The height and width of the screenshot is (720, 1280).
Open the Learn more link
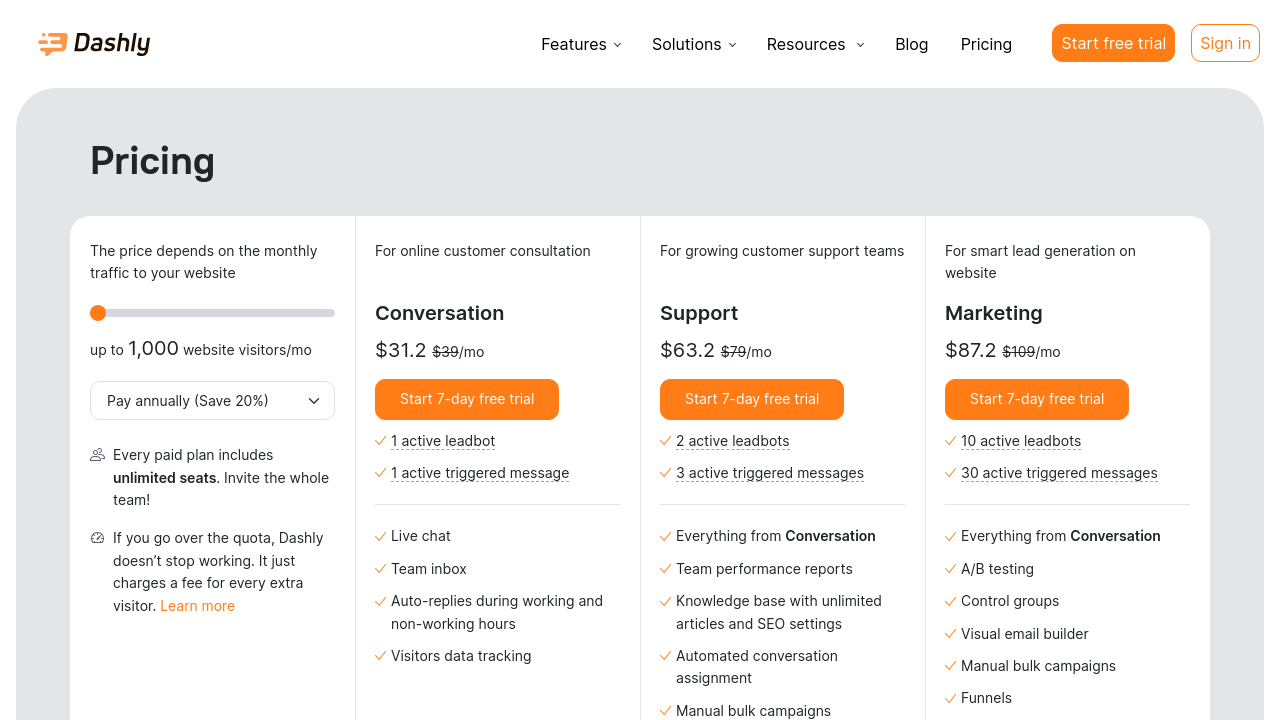[x=197, y=606]
